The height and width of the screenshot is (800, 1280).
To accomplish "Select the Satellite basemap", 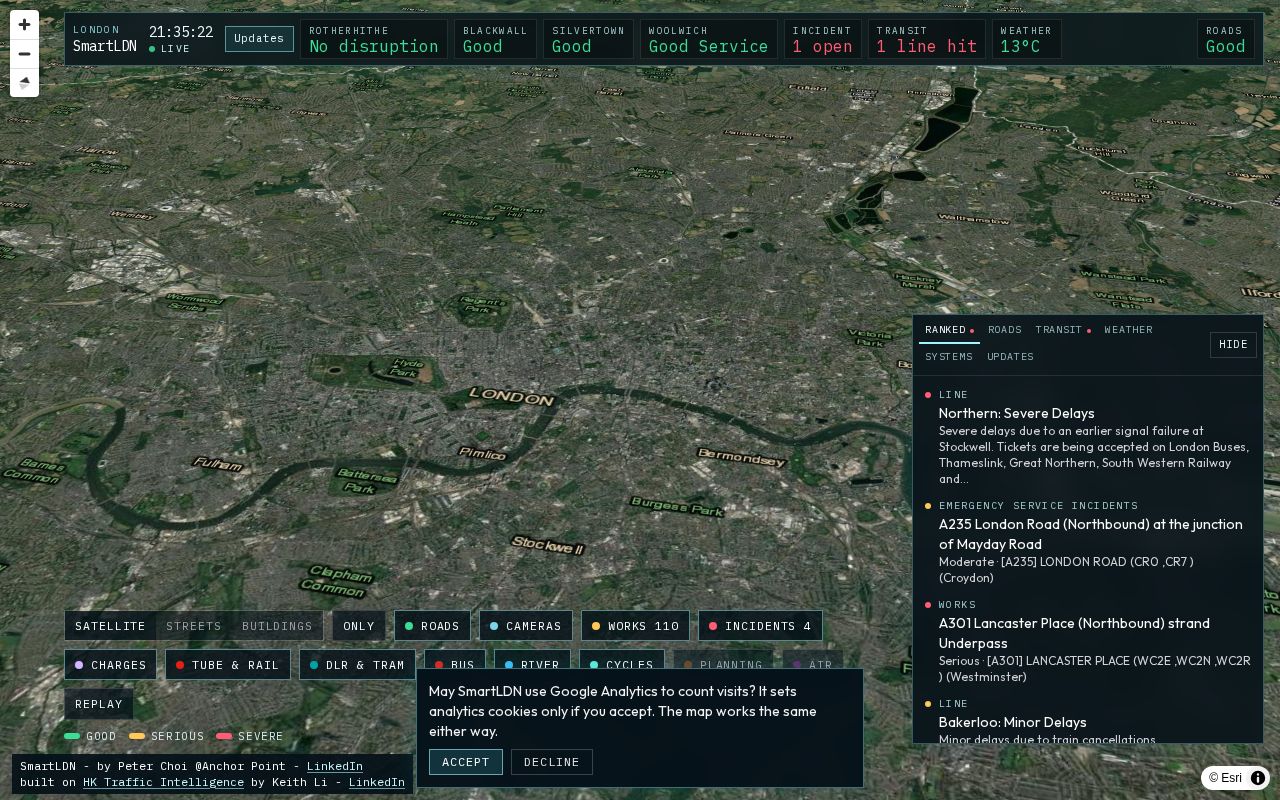I will coord(110,626).
